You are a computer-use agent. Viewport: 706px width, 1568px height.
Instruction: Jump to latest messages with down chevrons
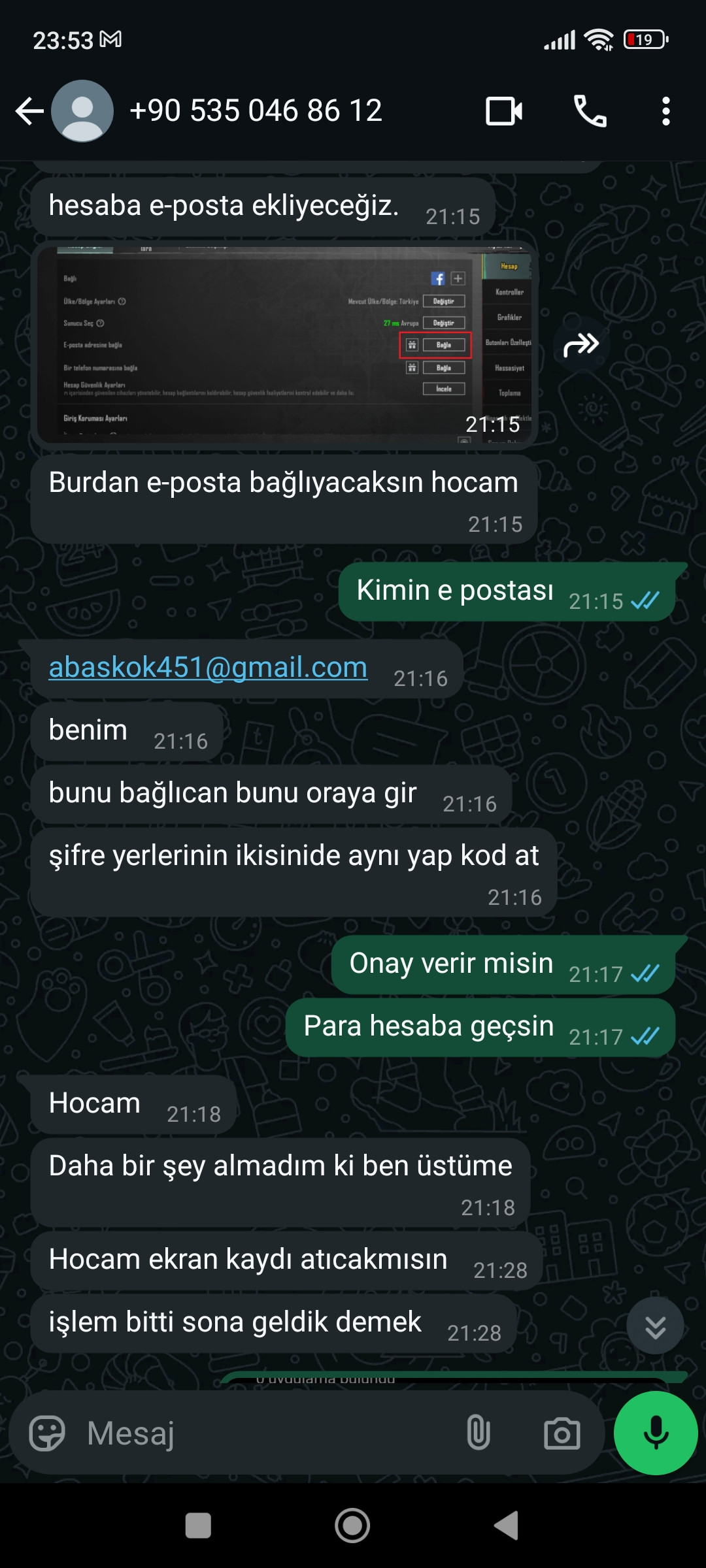[x=655, y=1326]
